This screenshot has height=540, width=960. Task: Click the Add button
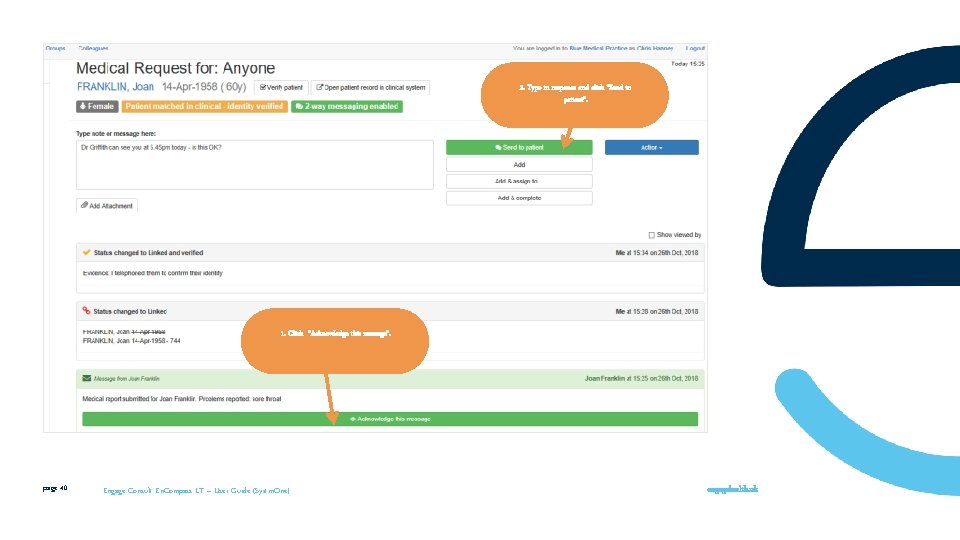point(519,165)
